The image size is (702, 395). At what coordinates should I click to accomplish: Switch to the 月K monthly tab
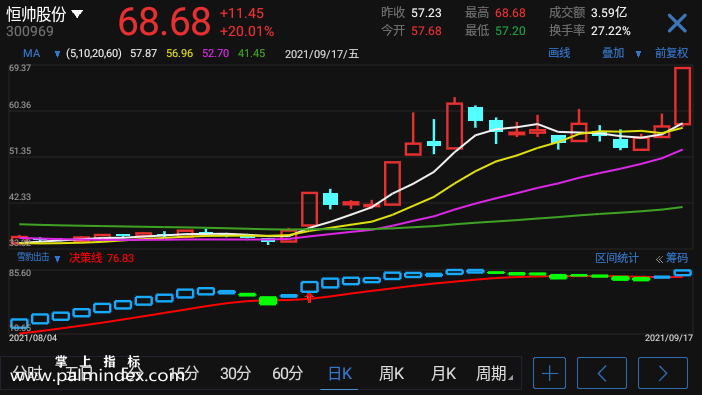click(x=443, y=373)
